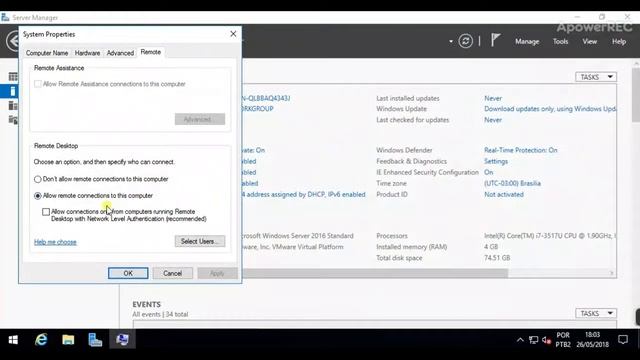Click the 4 GB installed memory value

pos(491,247)
